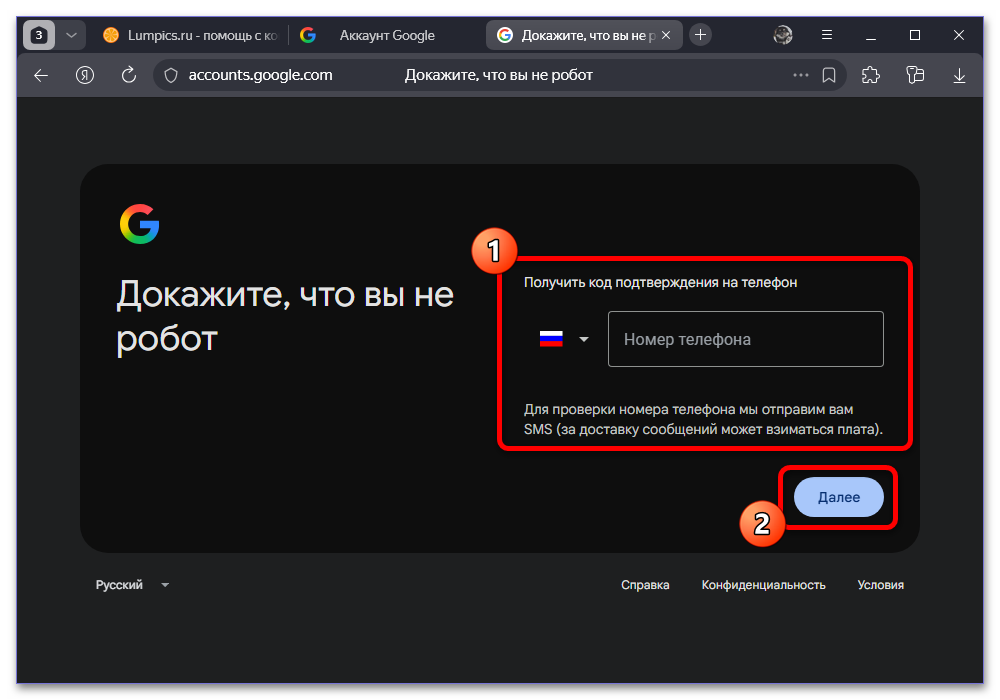Click the accounts.google.com address text

click(x=260, y=75)
